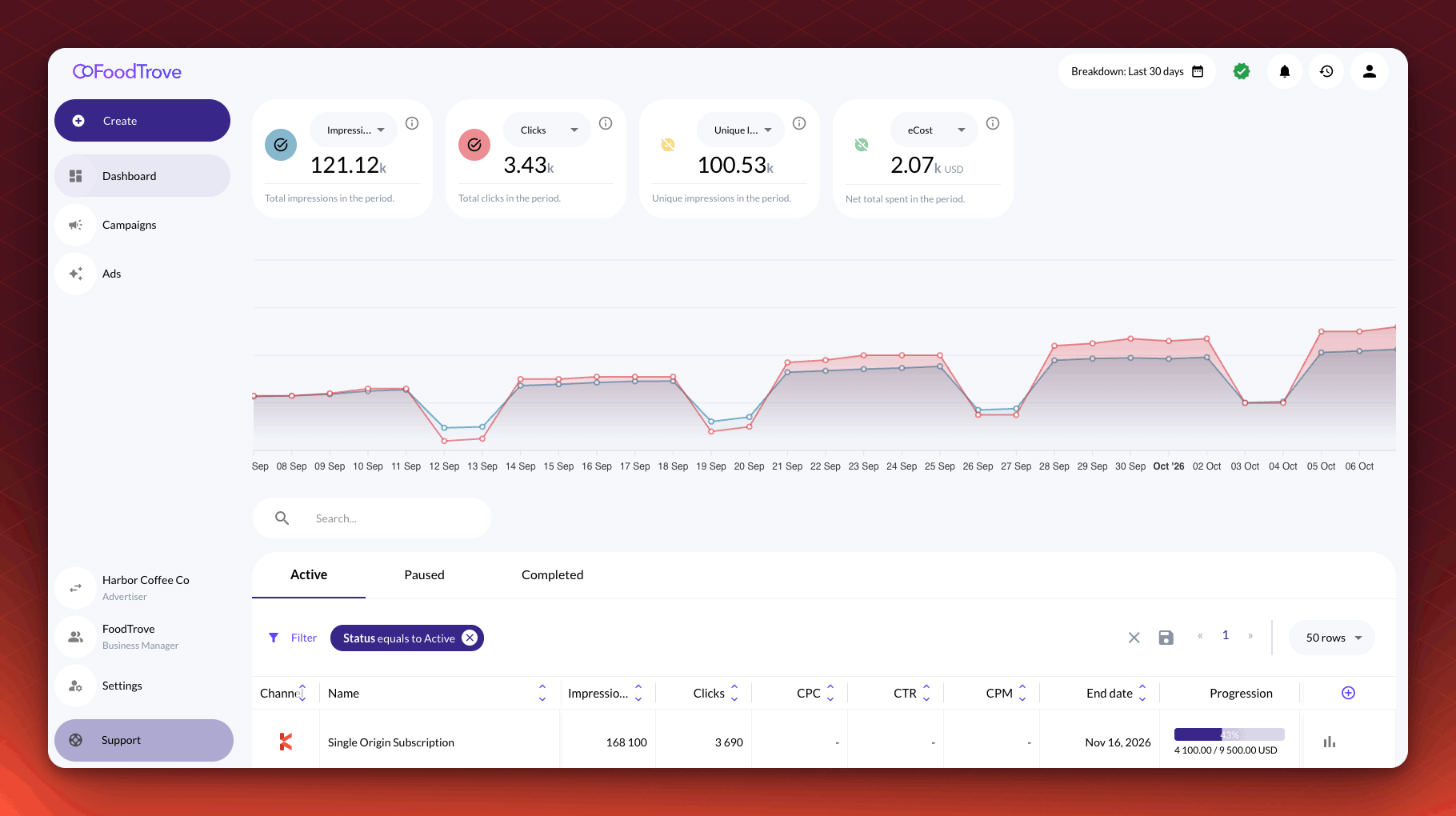
Task: Open the 50 rows dropdown
Action: (1332, 638)
